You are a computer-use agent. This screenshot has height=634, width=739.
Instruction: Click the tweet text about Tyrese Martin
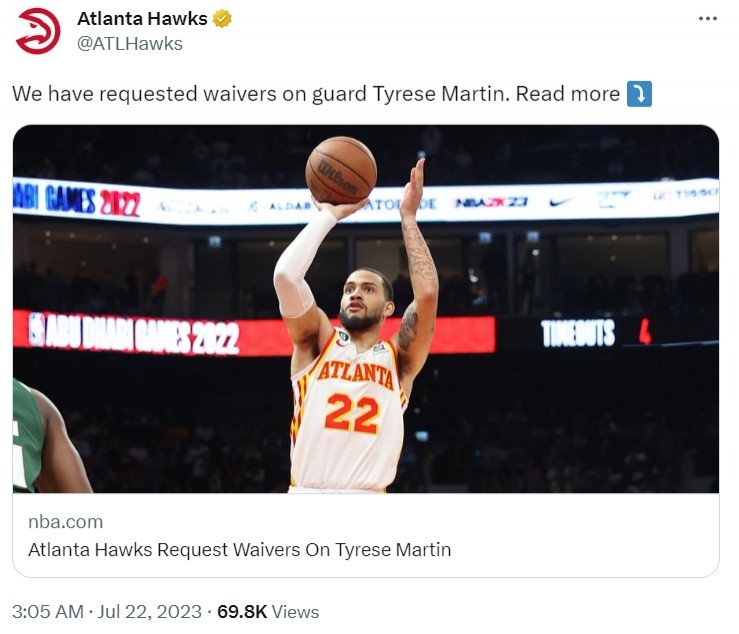[x=316, y=94]
